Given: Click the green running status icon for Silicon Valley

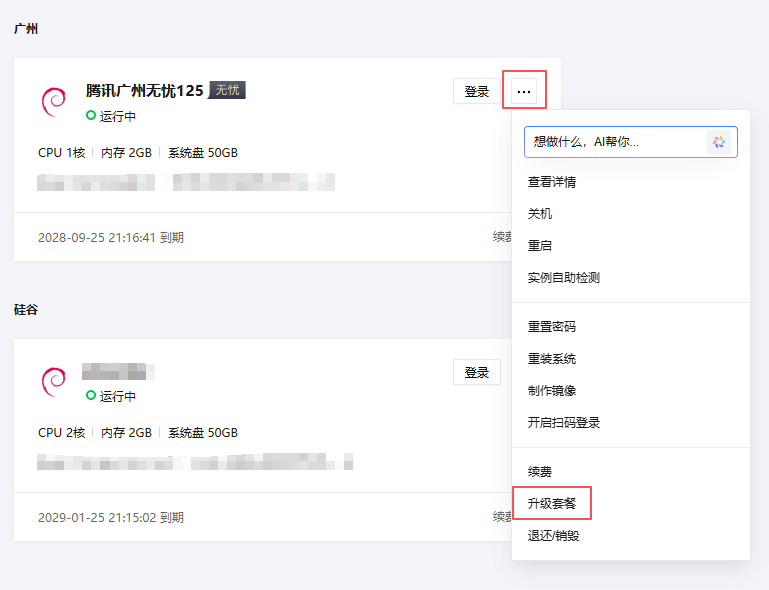Looking at the screenshot, I should [91, 396].
